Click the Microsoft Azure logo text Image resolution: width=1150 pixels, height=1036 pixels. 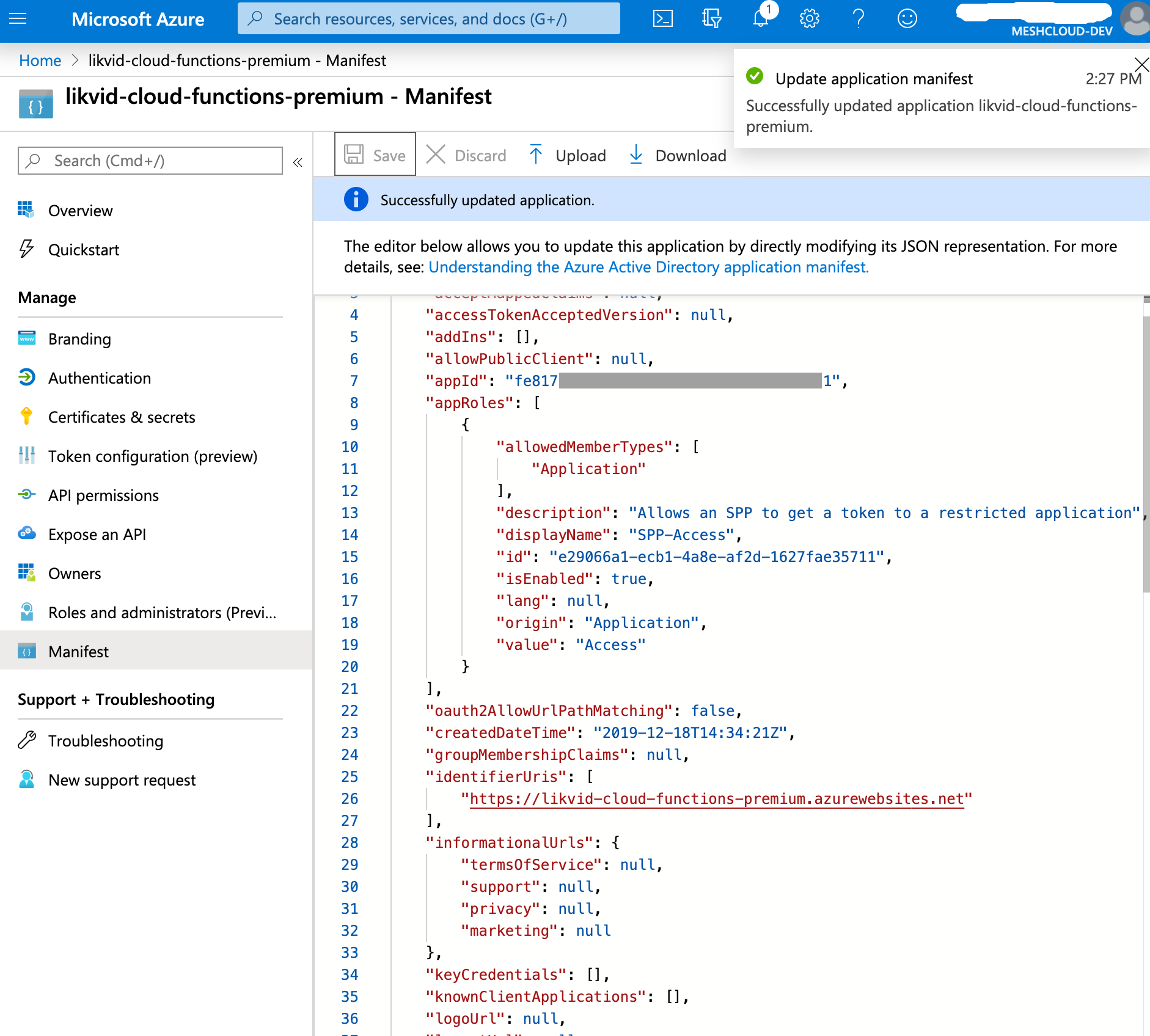[x=138, y=19]
